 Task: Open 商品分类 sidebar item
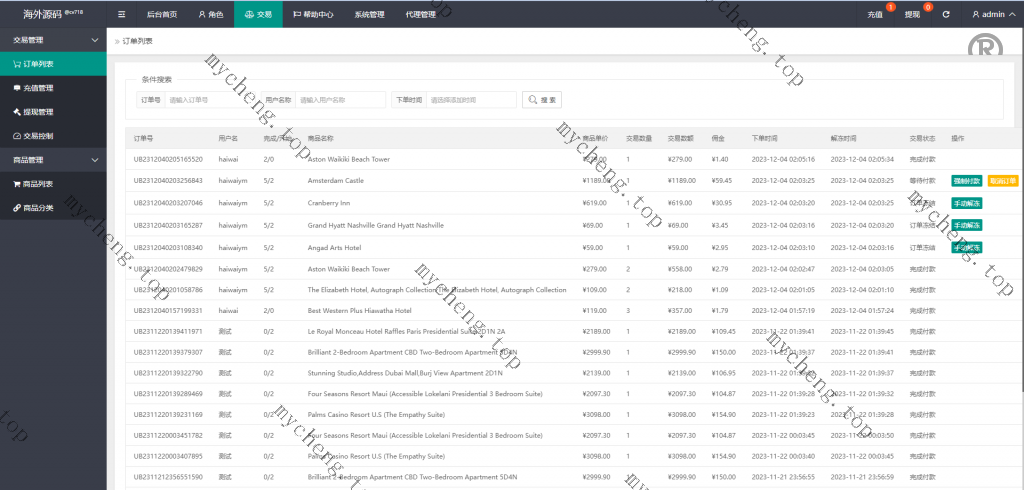pyautogui.click(x=39, y=208)
